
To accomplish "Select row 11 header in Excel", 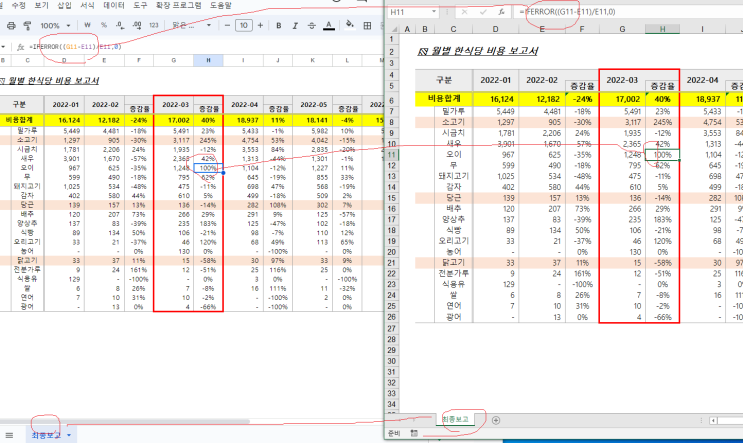I will [x=392, y=155].
